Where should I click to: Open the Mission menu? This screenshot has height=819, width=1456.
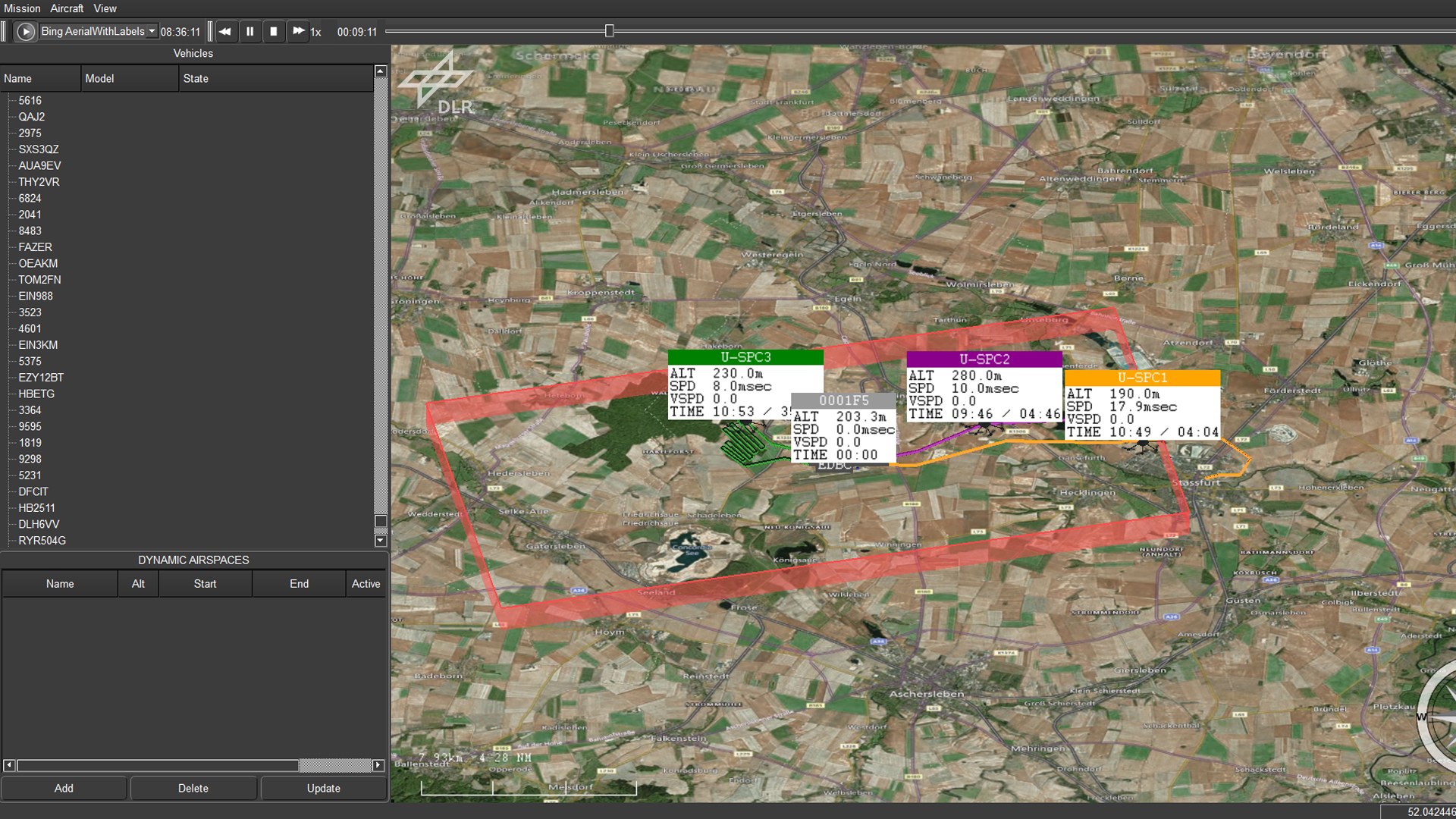coord(23,8)
